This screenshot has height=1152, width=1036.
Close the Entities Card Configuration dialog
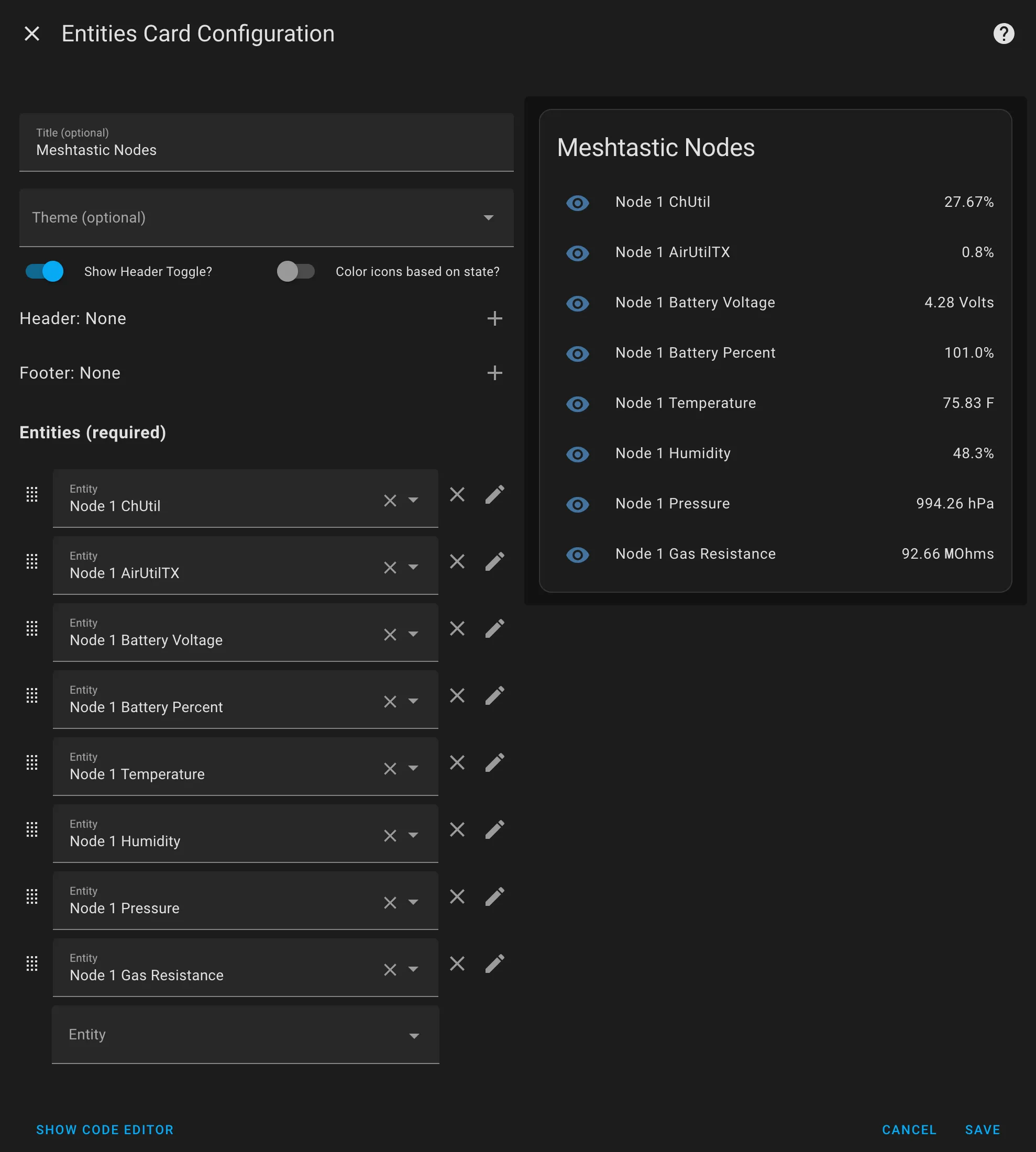pos(32,34)
